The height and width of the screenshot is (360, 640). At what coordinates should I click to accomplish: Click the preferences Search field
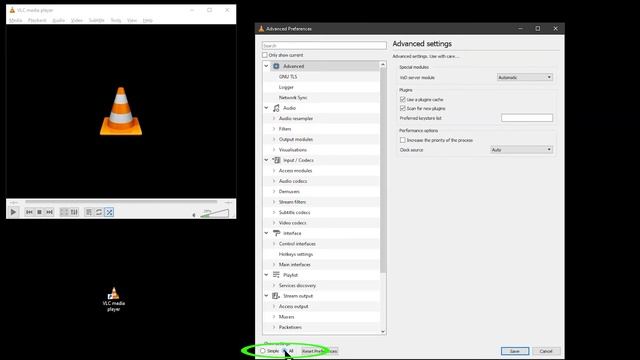tap(324, 45)
